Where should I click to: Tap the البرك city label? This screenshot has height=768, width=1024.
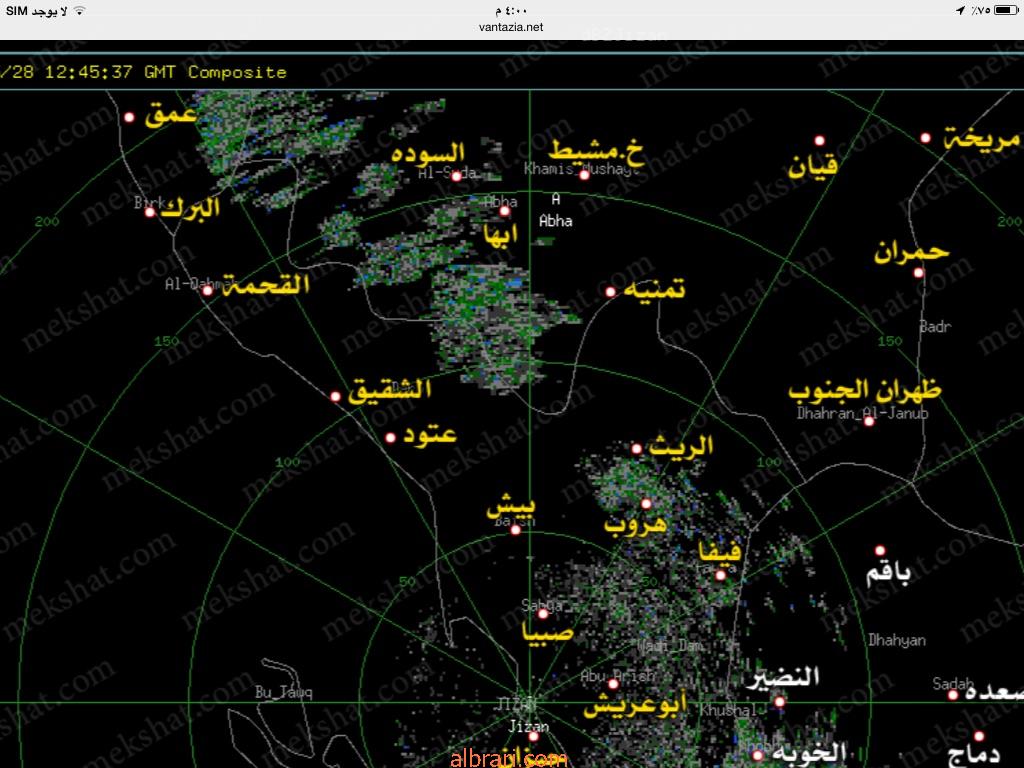190,208
